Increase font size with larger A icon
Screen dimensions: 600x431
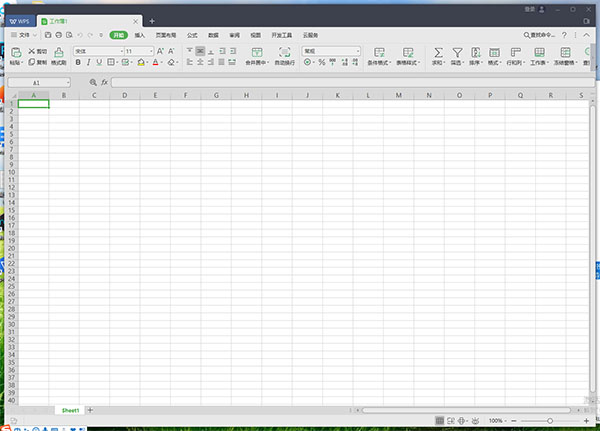click(160, 51)
